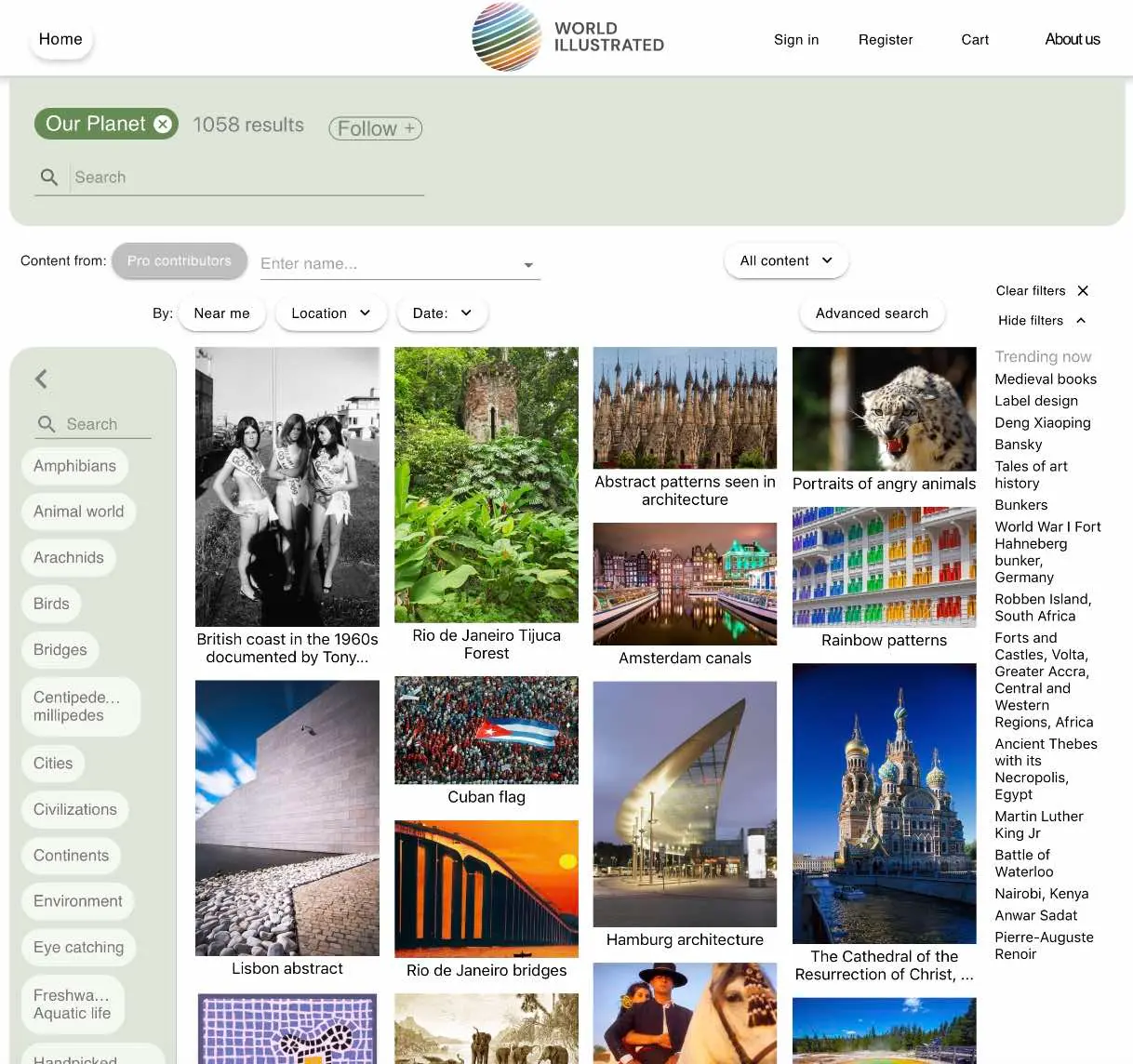
Task: Go to the Home page
Action: click(x=60, y=39)
